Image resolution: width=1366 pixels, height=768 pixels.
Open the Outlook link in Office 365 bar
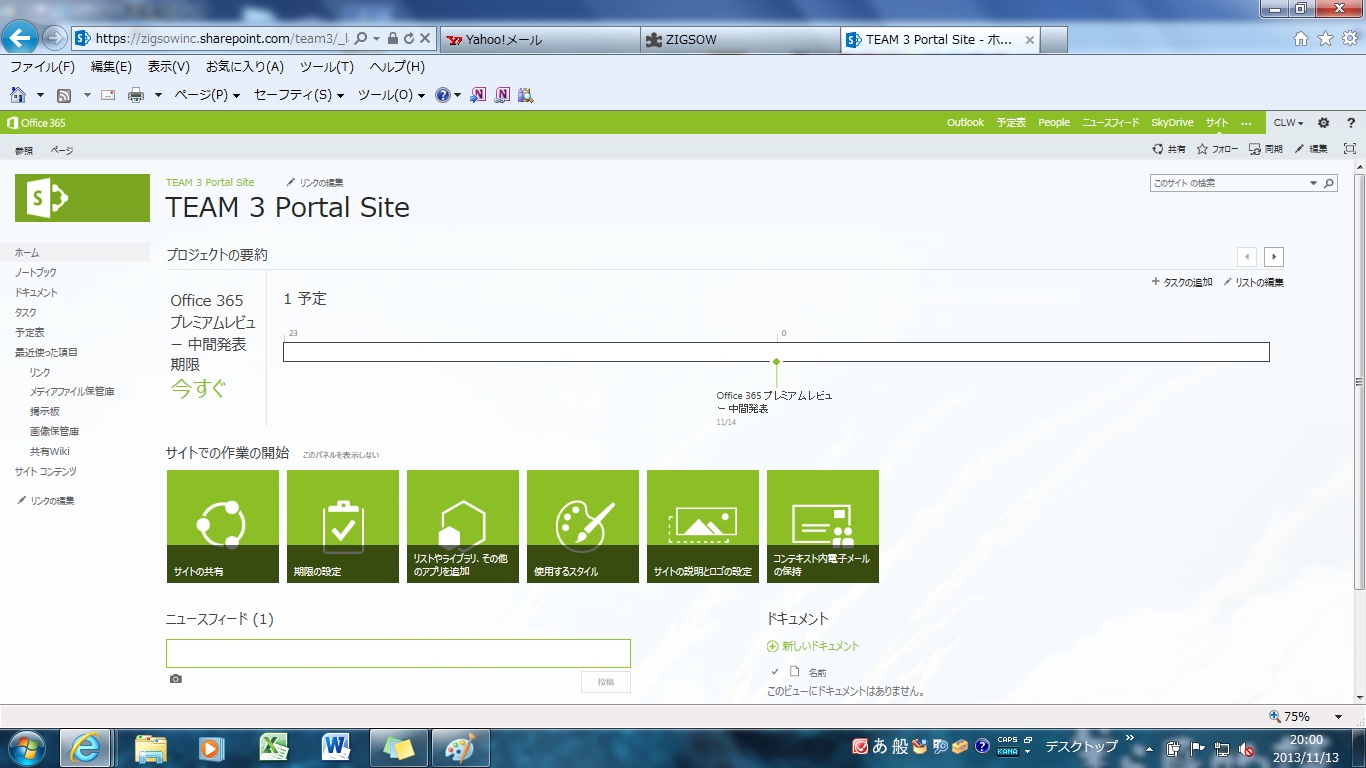[x=966, y=123]
